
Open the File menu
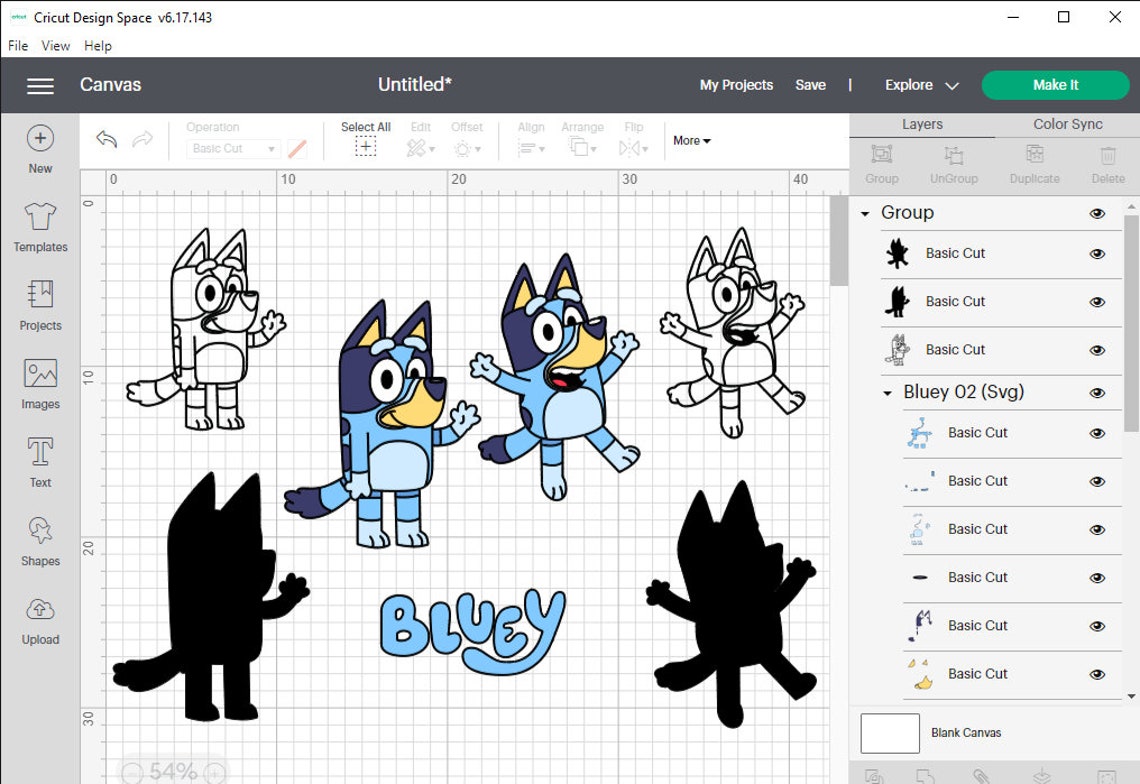pos(17,45)
